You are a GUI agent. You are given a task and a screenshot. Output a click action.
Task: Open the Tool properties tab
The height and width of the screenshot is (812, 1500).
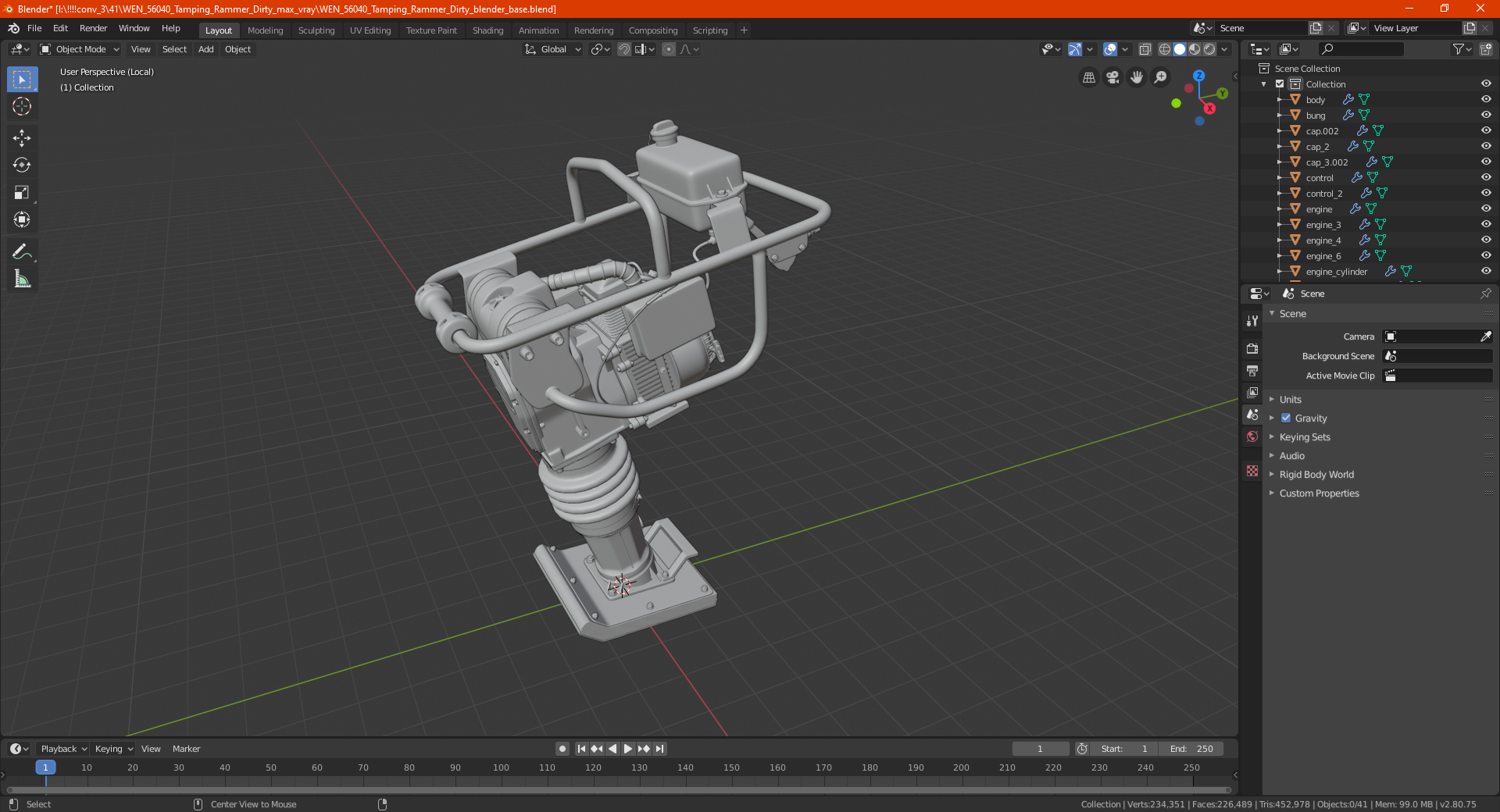1252,320
